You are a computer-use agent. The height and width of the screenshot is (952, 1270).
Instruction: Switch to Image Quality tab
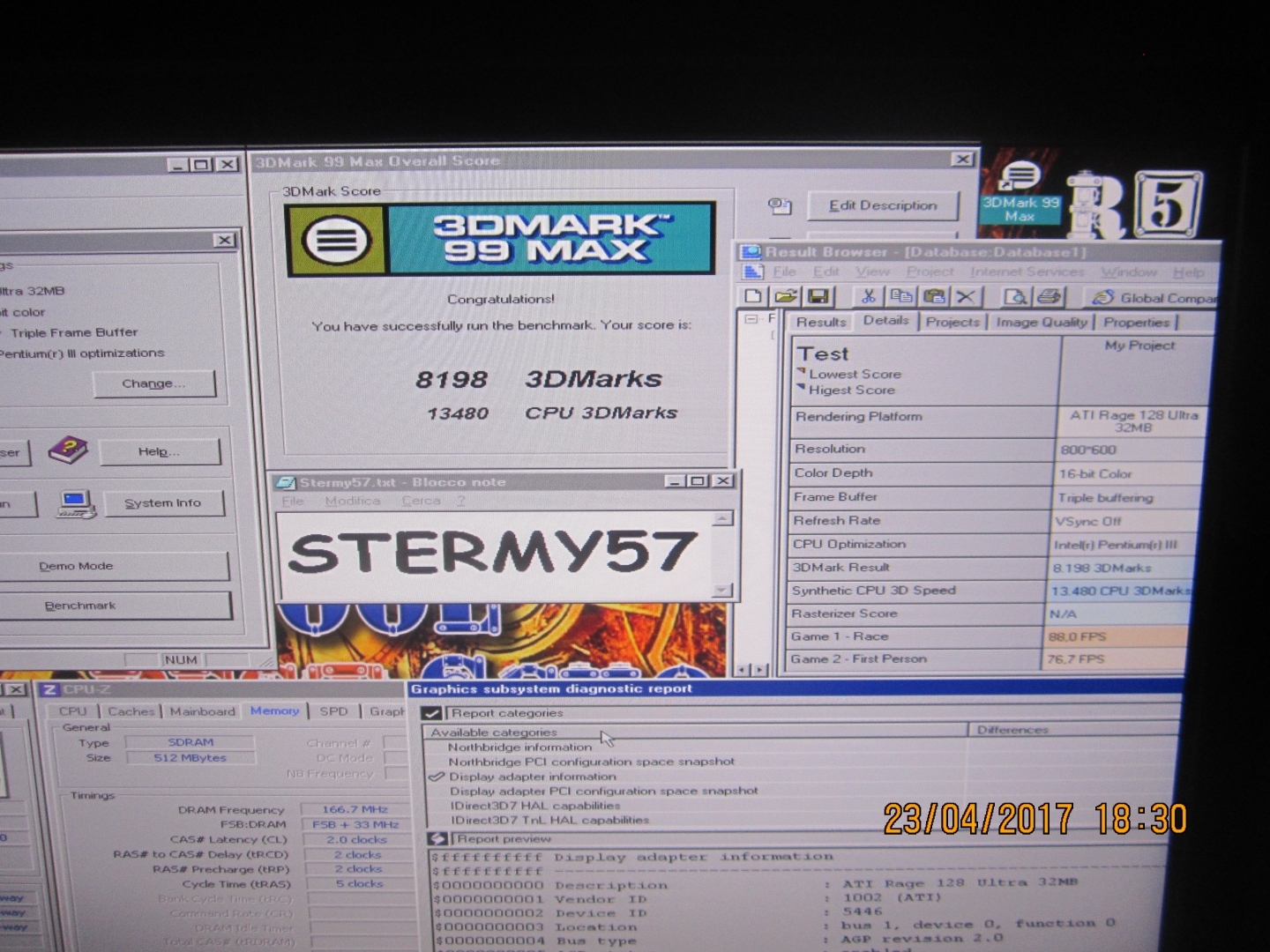click(1042, 323)
